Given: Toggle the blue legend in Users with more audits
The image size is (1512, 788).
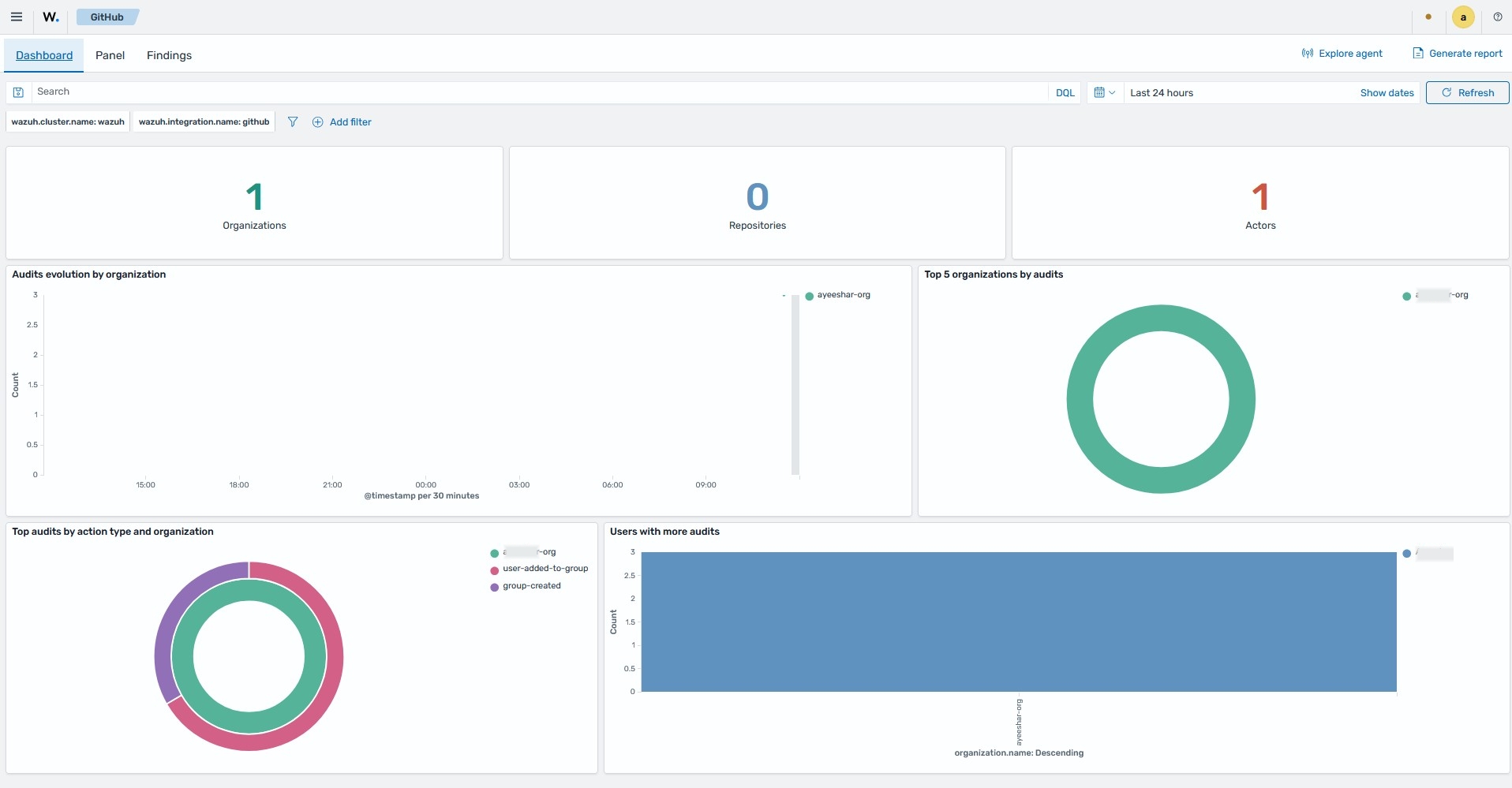Looking at the screenshot, I should [x=1428, y=553].
